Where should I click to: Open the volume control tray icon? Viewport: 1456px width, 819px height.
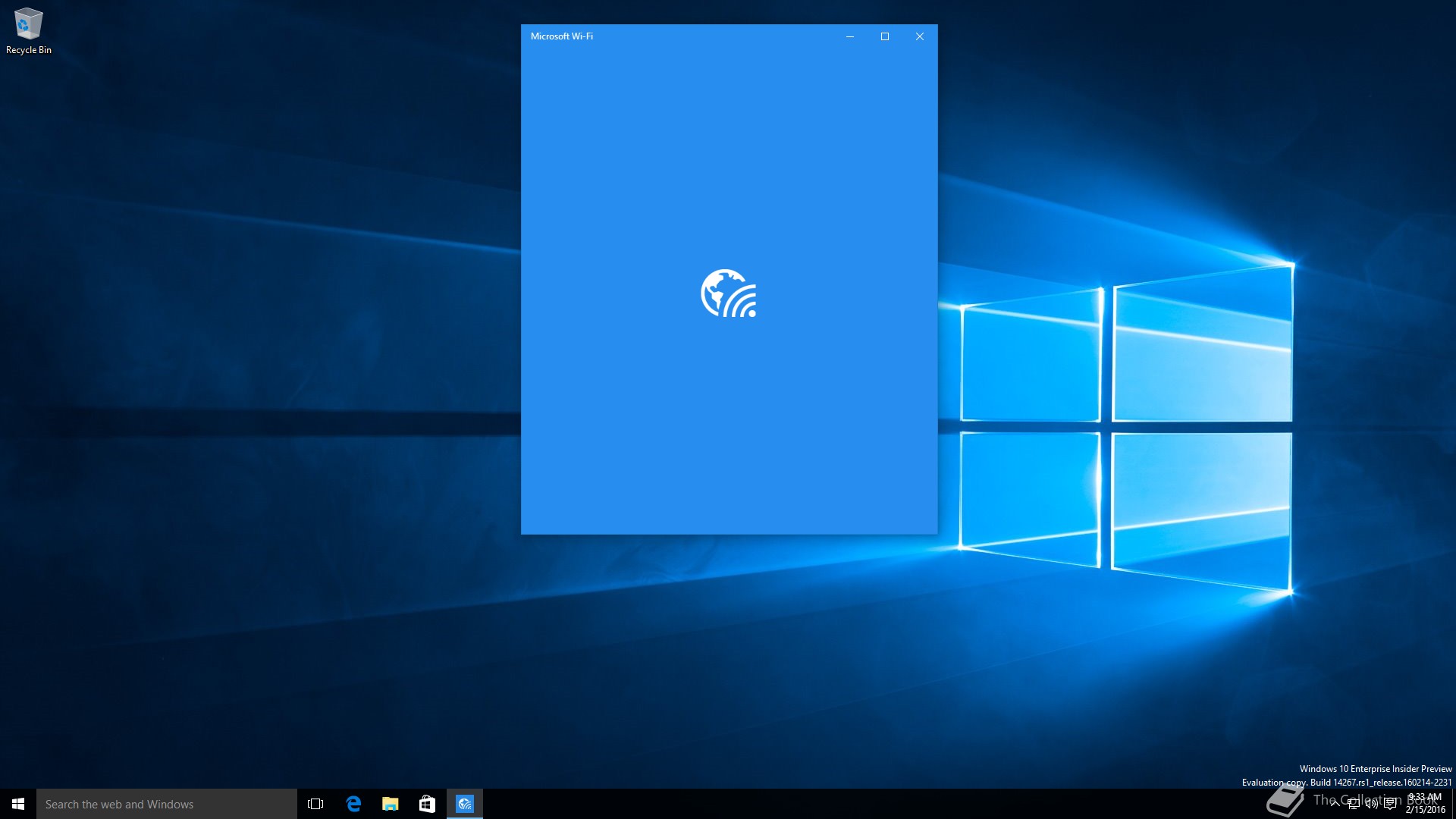tap(1371, 804)
